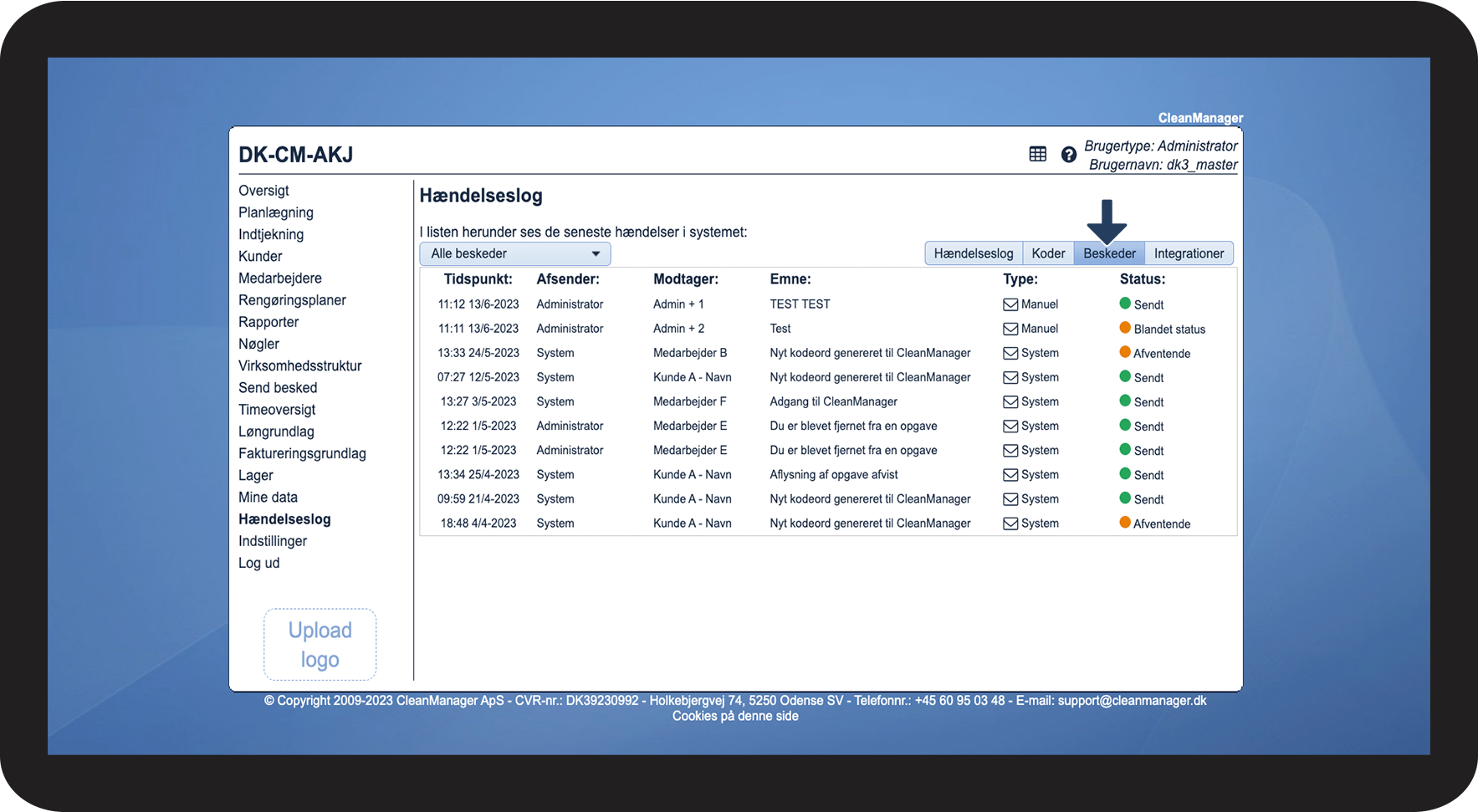Open Indstillinger from the side menu
Viewport: 1478px width, 812px height.
273,541
